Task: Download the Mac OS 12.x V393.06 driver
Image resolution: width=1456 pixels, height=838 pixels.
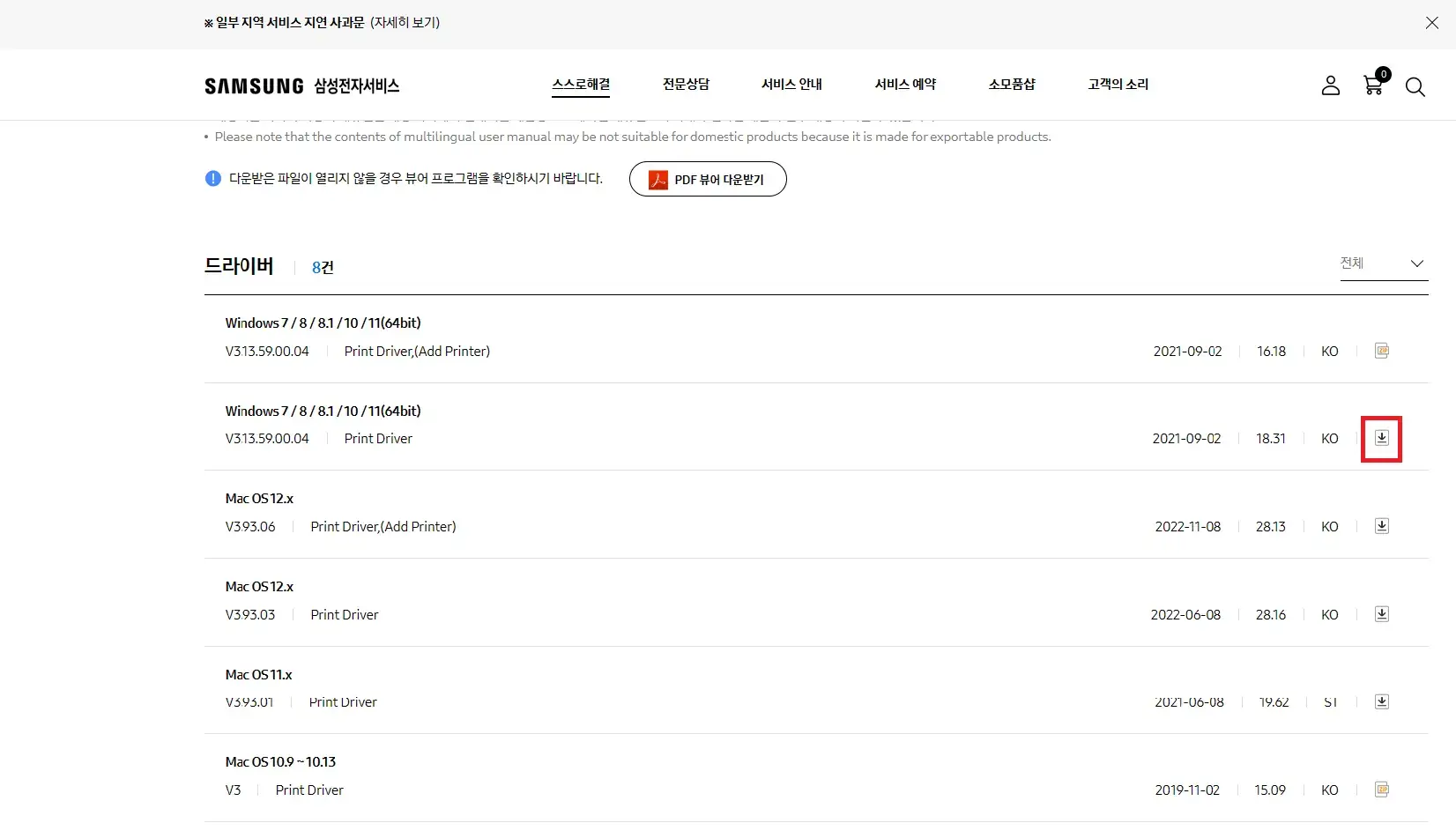Action: click(x=1382, y=525)
